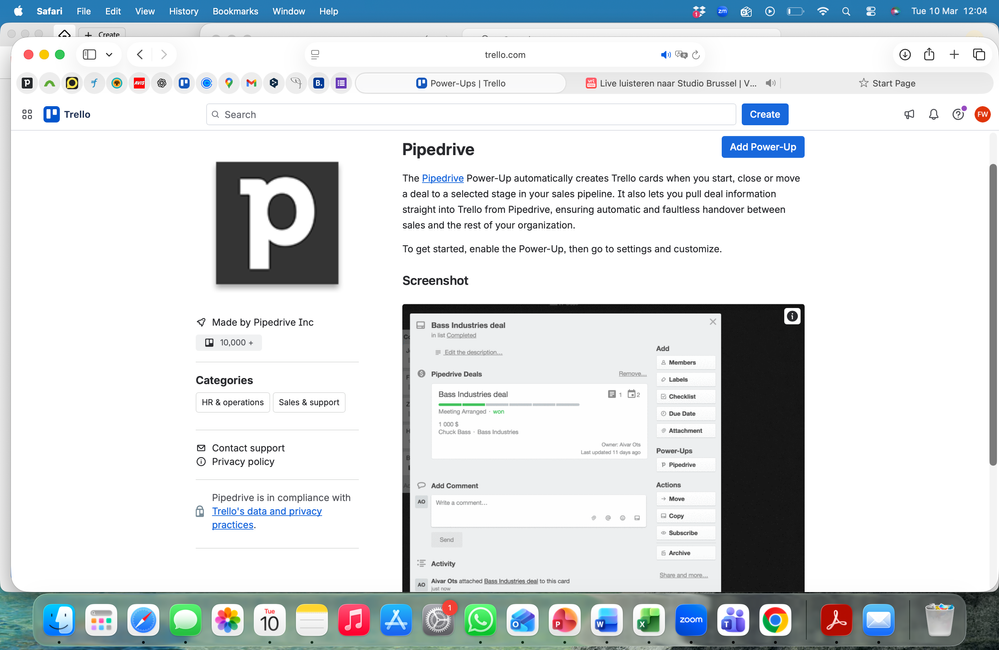The image size is (999, 650).
Task: Go back with Safari's back arrow
Action: (140, 55)
